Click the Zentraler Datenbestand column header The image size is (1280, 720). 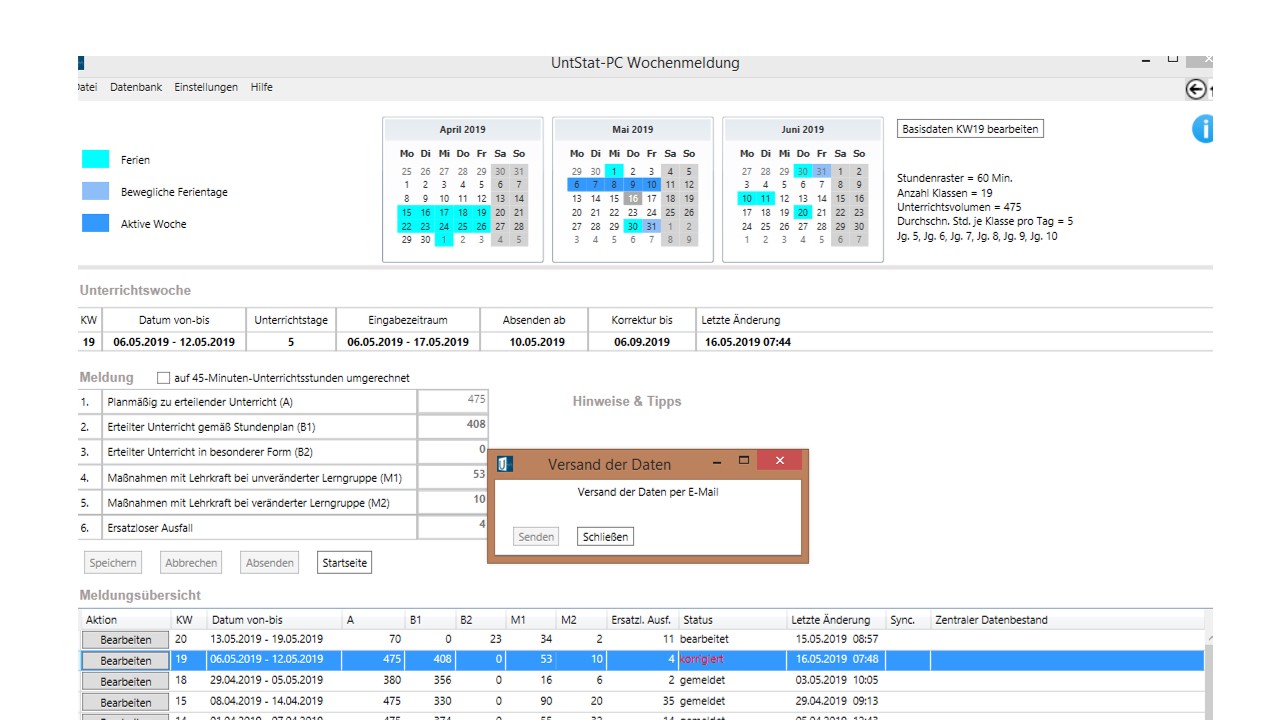[x=992, y=620]
